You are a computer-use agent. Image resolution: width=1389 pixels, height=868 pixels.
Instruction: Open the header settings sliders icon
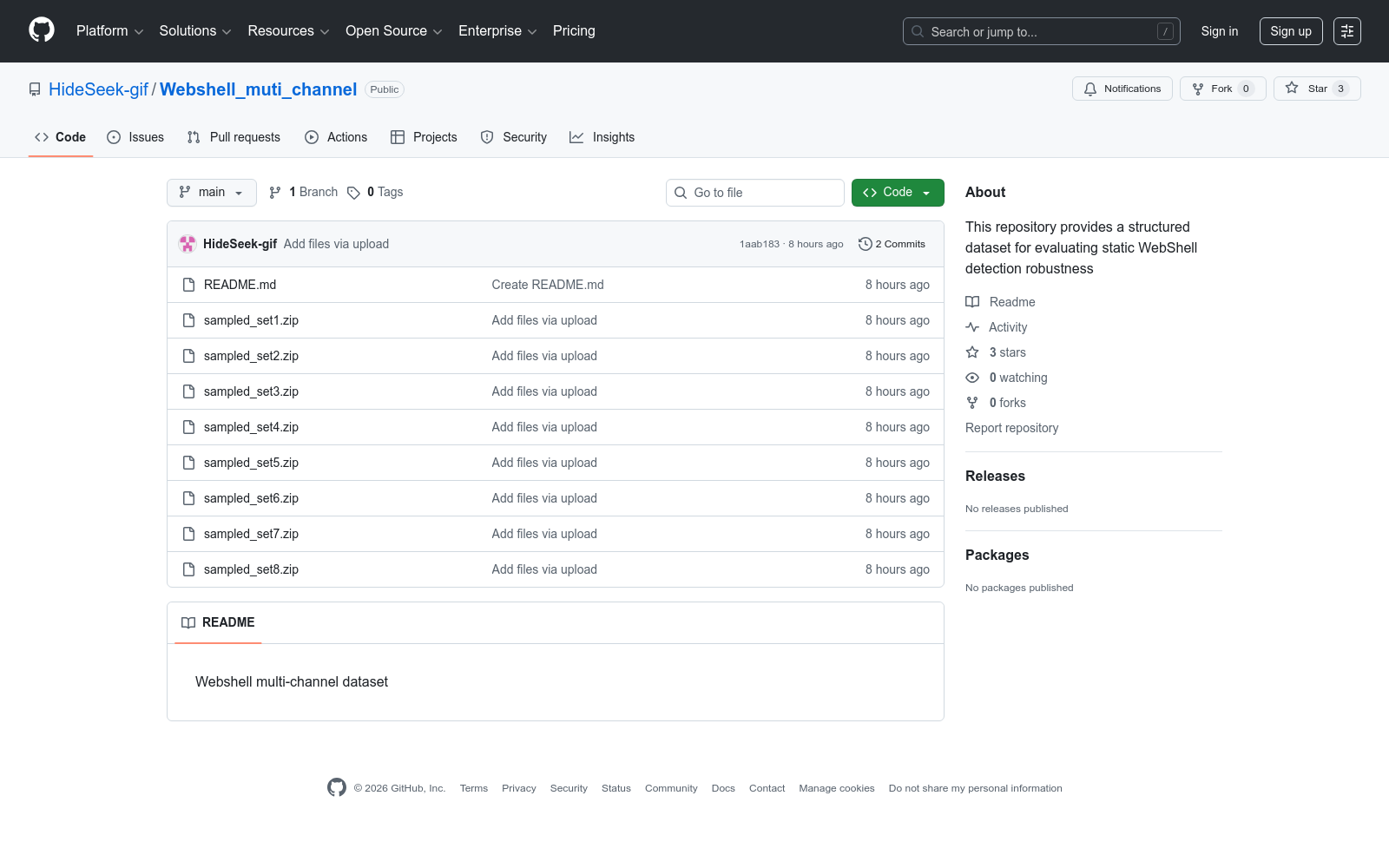pos(1347,31)
